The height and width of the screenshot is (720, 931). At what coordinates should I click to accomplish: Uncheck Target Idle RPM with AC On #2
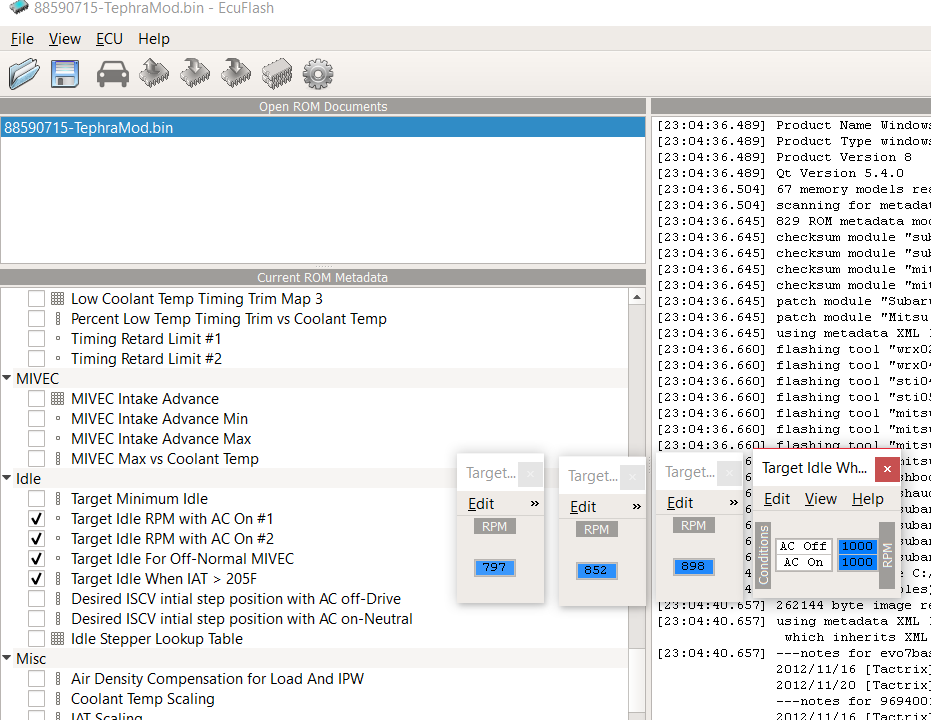point(36,539)
